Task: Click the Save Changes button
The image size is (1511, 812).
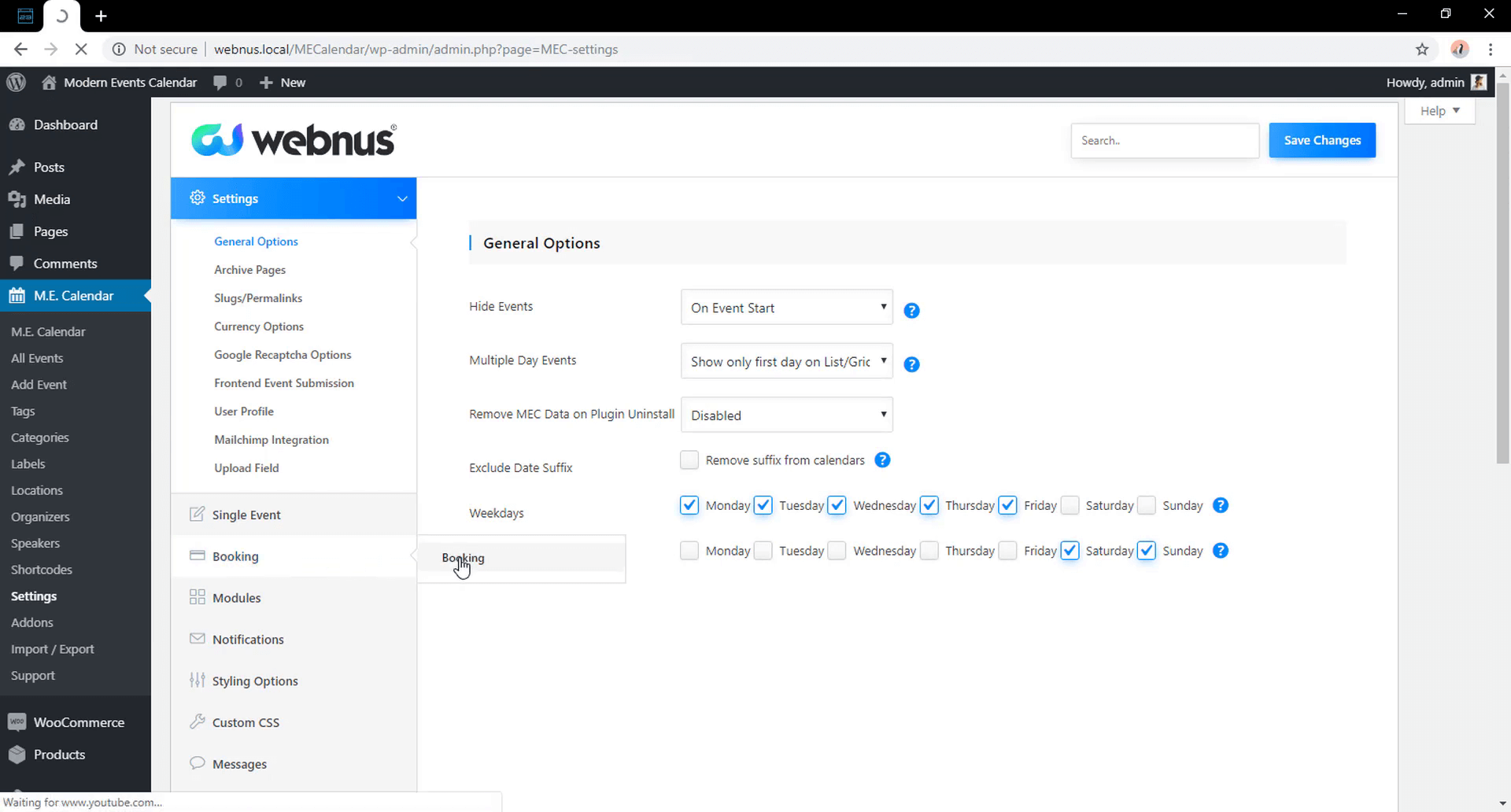Action: pyautogui.click(x=1322, y=140)
